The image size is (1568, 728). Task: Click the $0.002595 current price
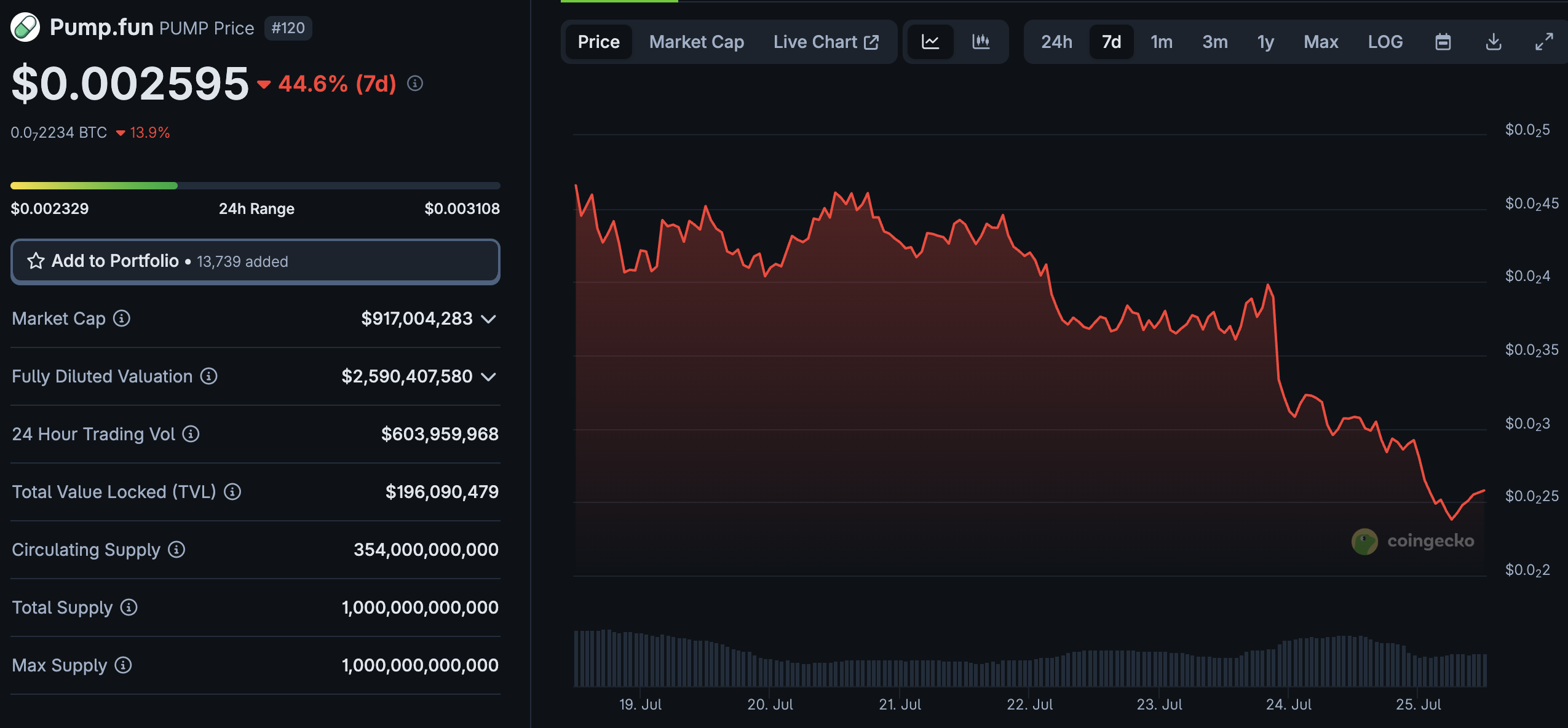(x=130, y=84)
